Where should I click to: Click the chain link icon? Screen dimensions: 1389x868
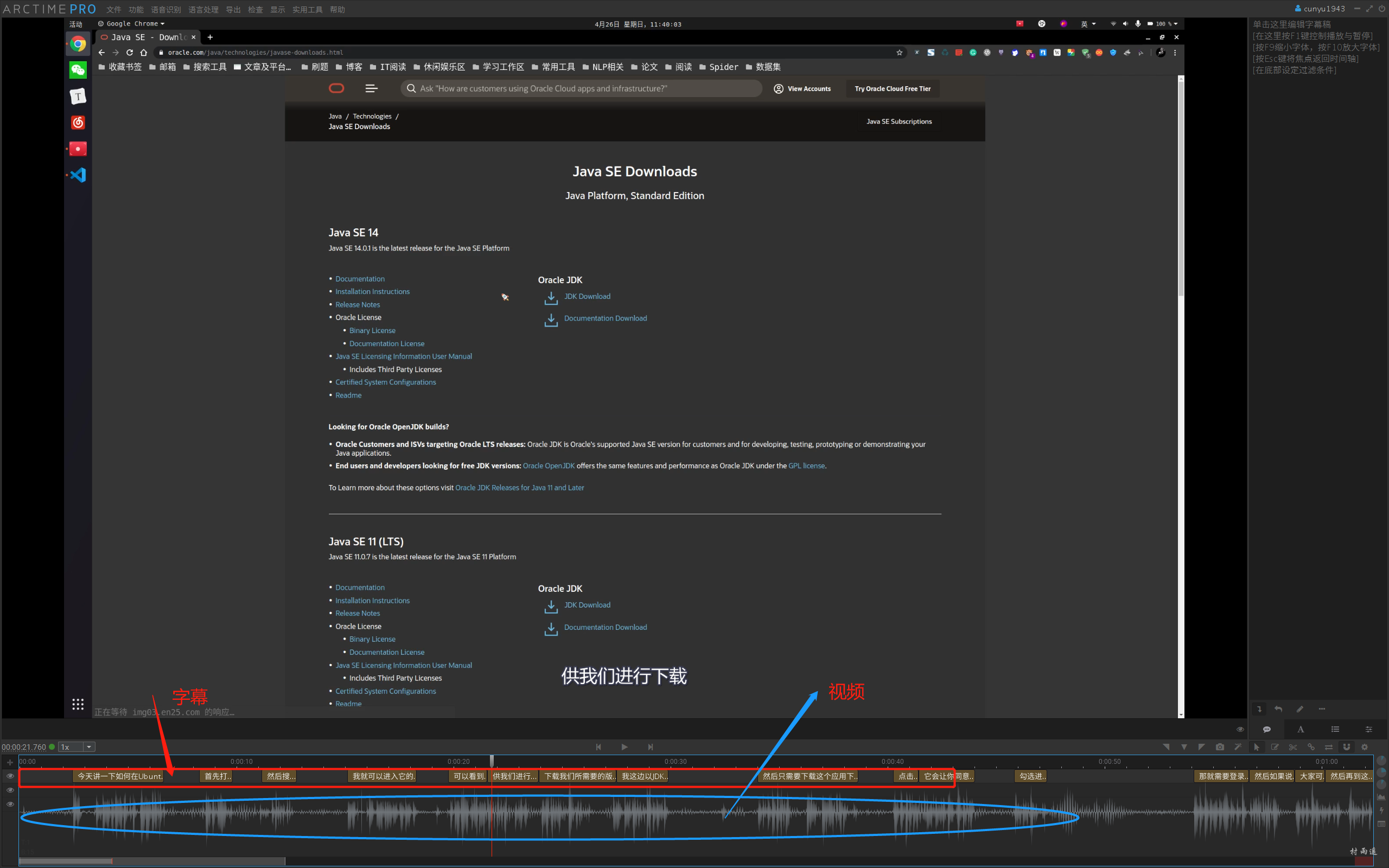tap(1311, 747)
